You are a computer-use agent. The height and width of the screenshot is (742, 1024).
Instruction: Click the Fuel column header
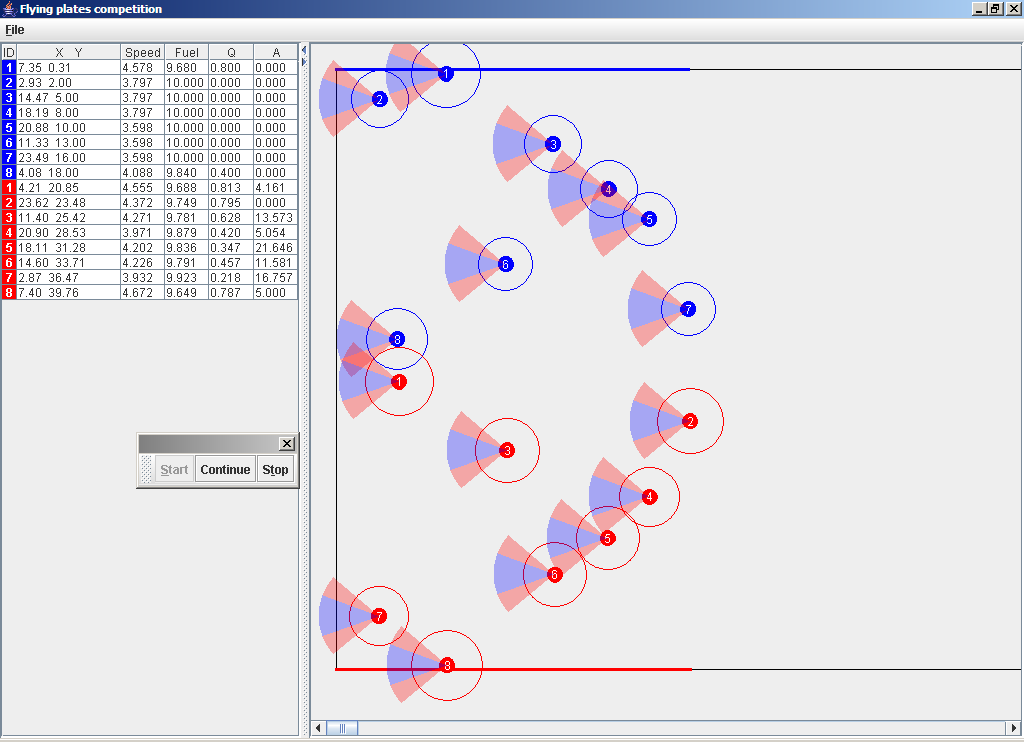click(186, 52)
